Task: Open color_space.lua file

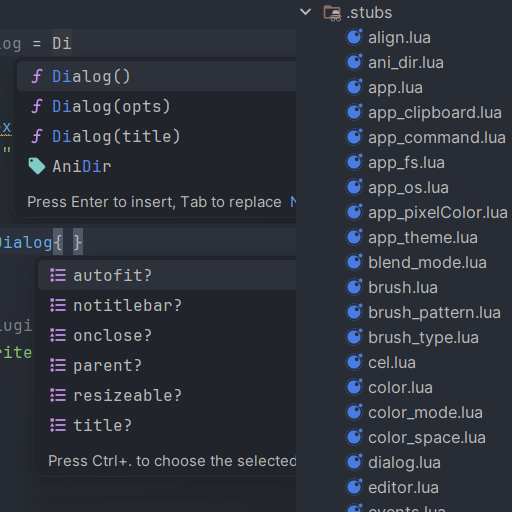Action: pos(427,437)
